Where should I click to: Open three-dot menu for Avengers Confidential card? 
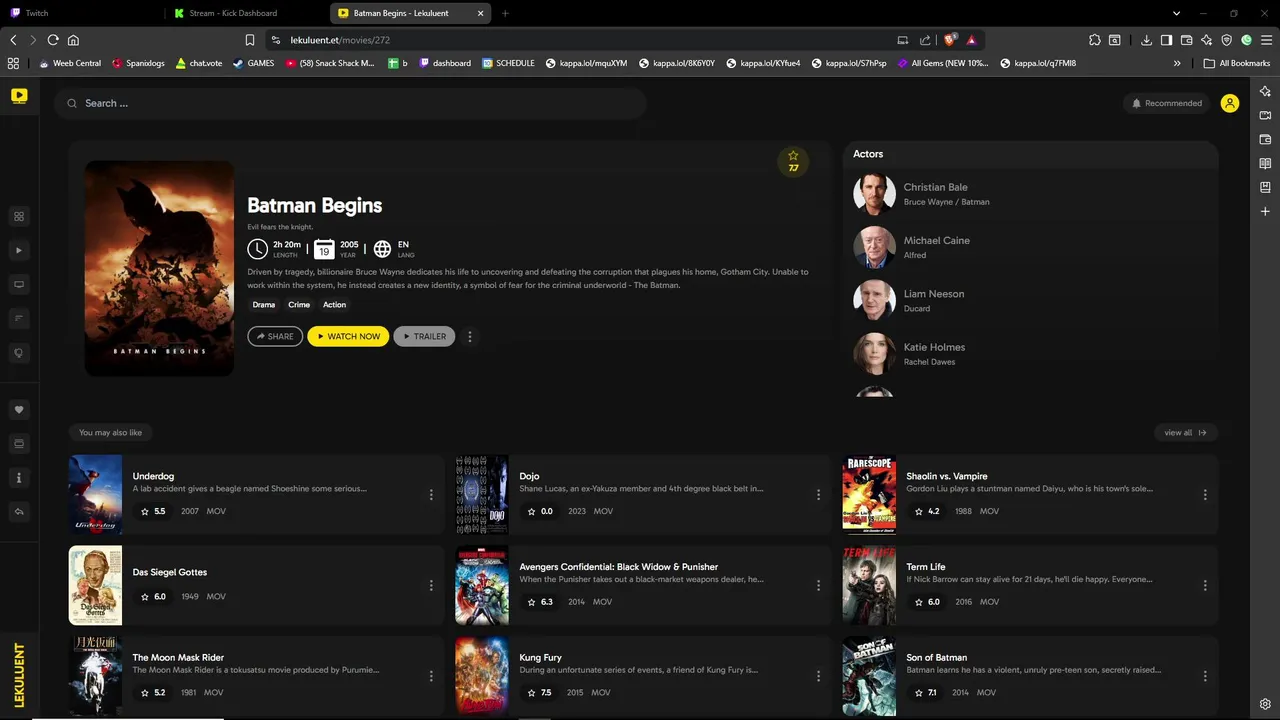point(818,586)
